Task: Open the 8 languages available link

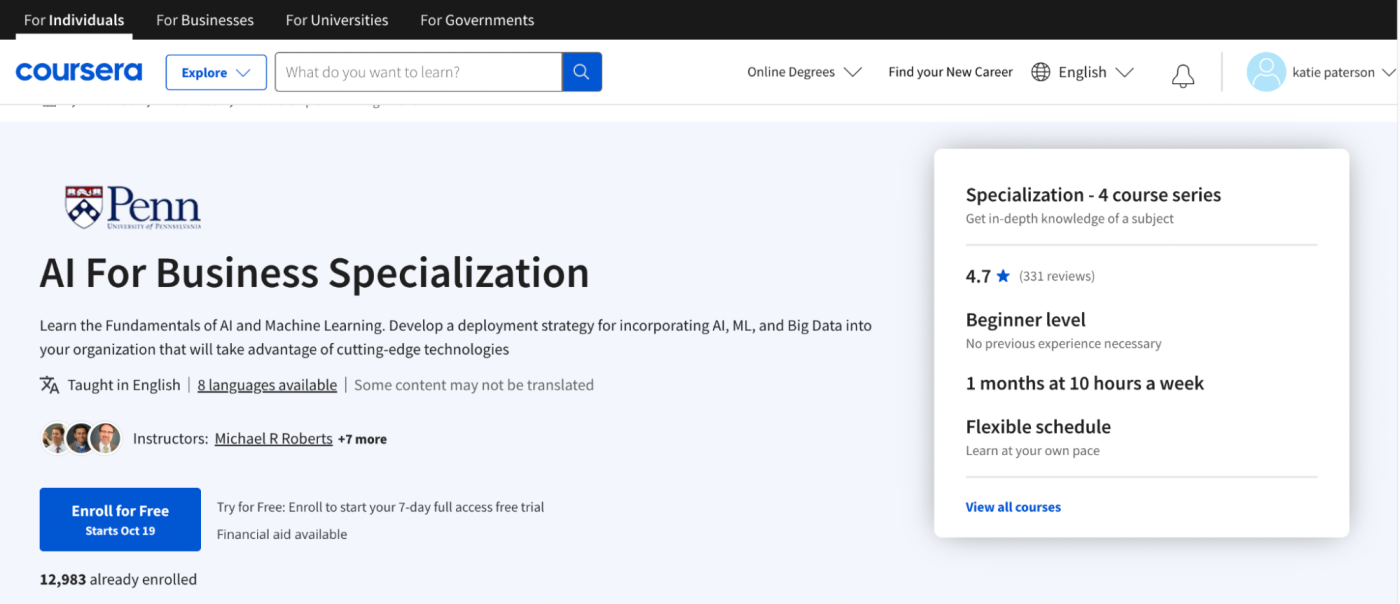Action: tap(267, 385)
